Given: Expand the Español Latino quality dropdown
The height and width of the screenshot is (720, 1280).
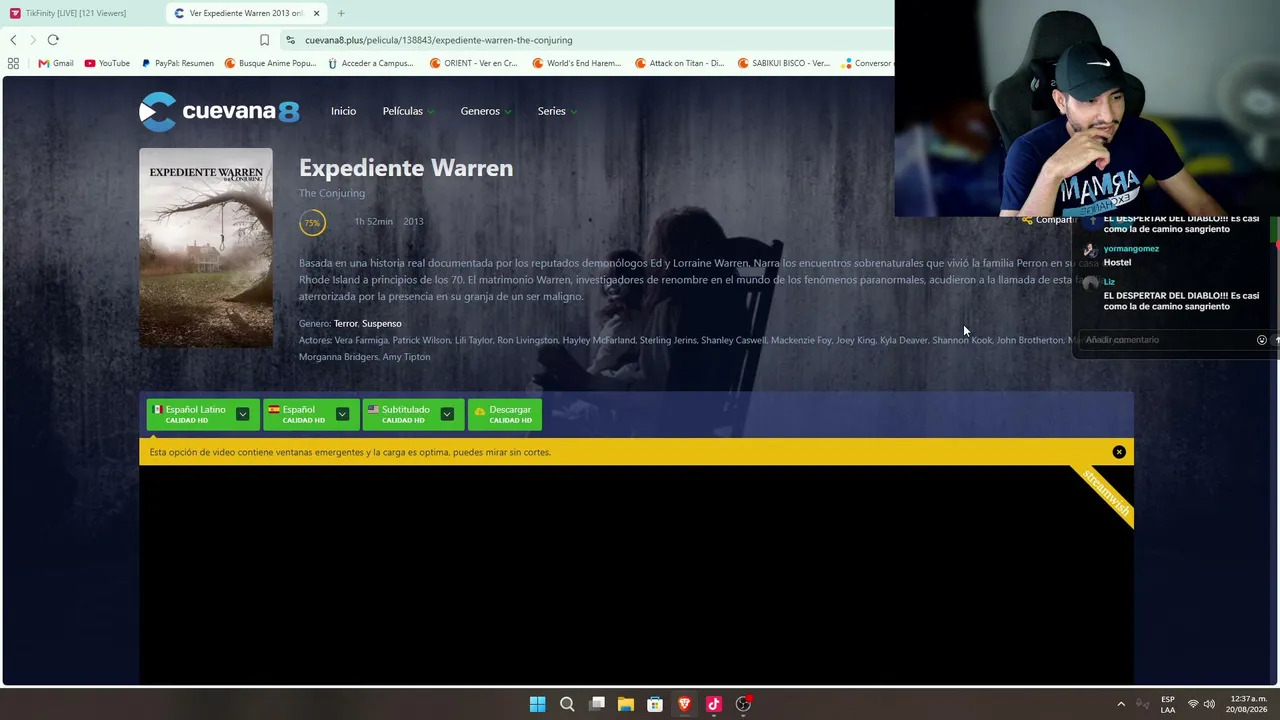Looking at the screenshot, I should (x=242, y=414).
